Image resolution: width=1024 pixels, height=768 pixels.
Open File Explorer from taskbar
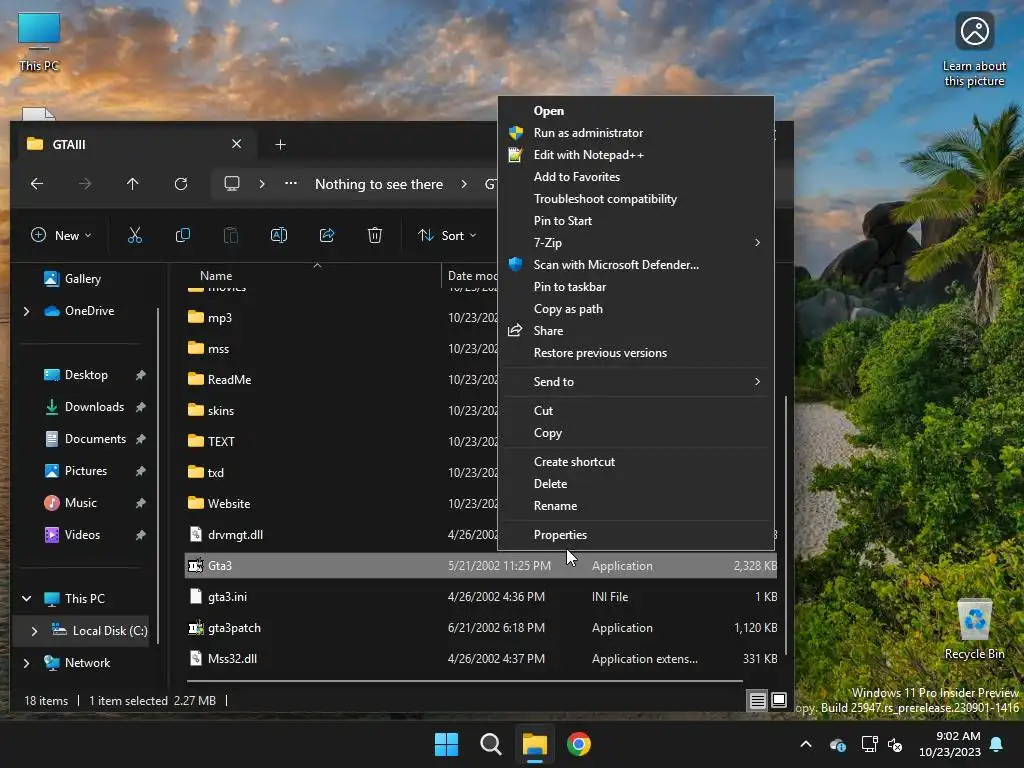click(534, 744)
